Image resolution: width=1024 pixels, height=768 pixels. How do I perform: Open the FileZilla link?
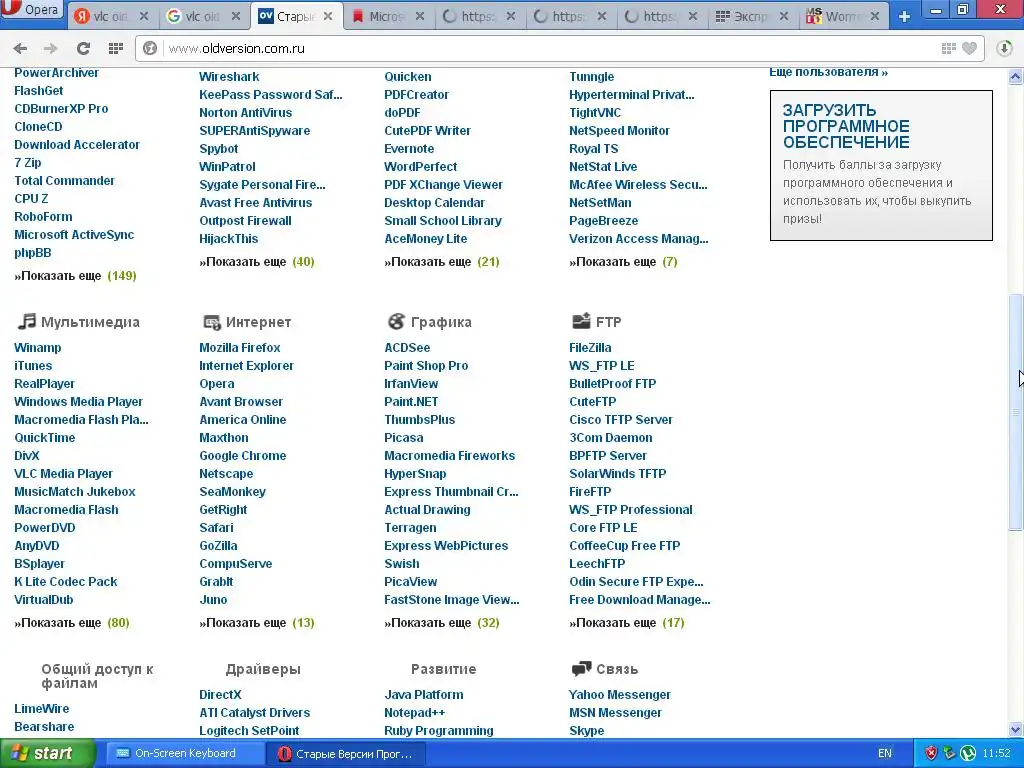590,347
